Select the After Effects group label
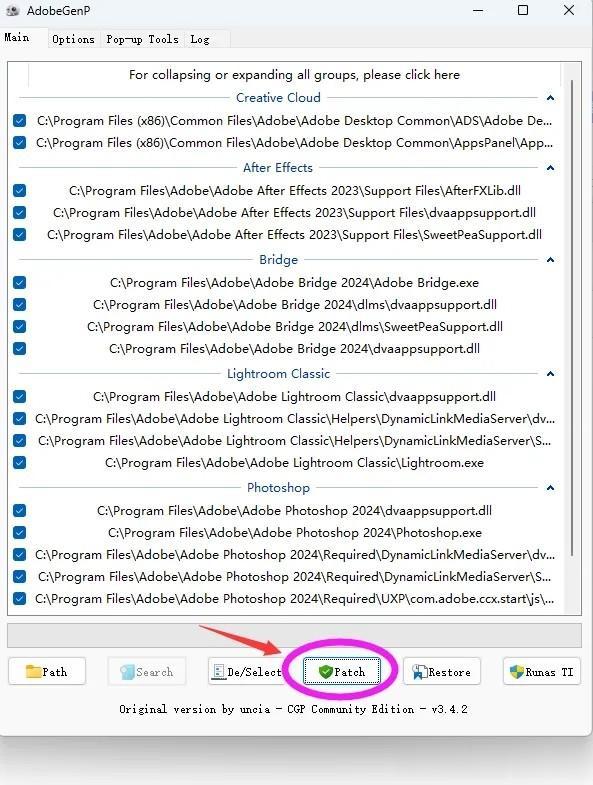 [x=278, y=168]
